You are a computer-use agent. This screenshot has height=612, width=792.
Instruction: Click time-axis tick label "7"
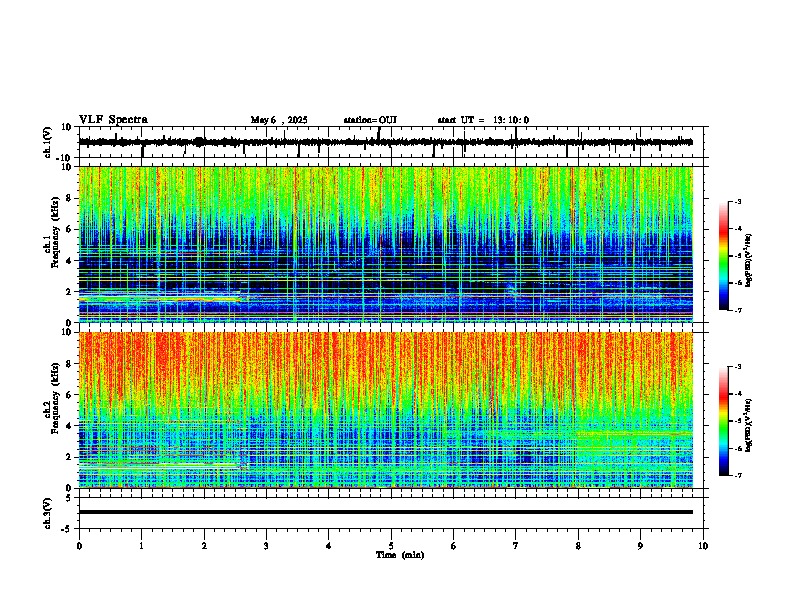(516, 546)
